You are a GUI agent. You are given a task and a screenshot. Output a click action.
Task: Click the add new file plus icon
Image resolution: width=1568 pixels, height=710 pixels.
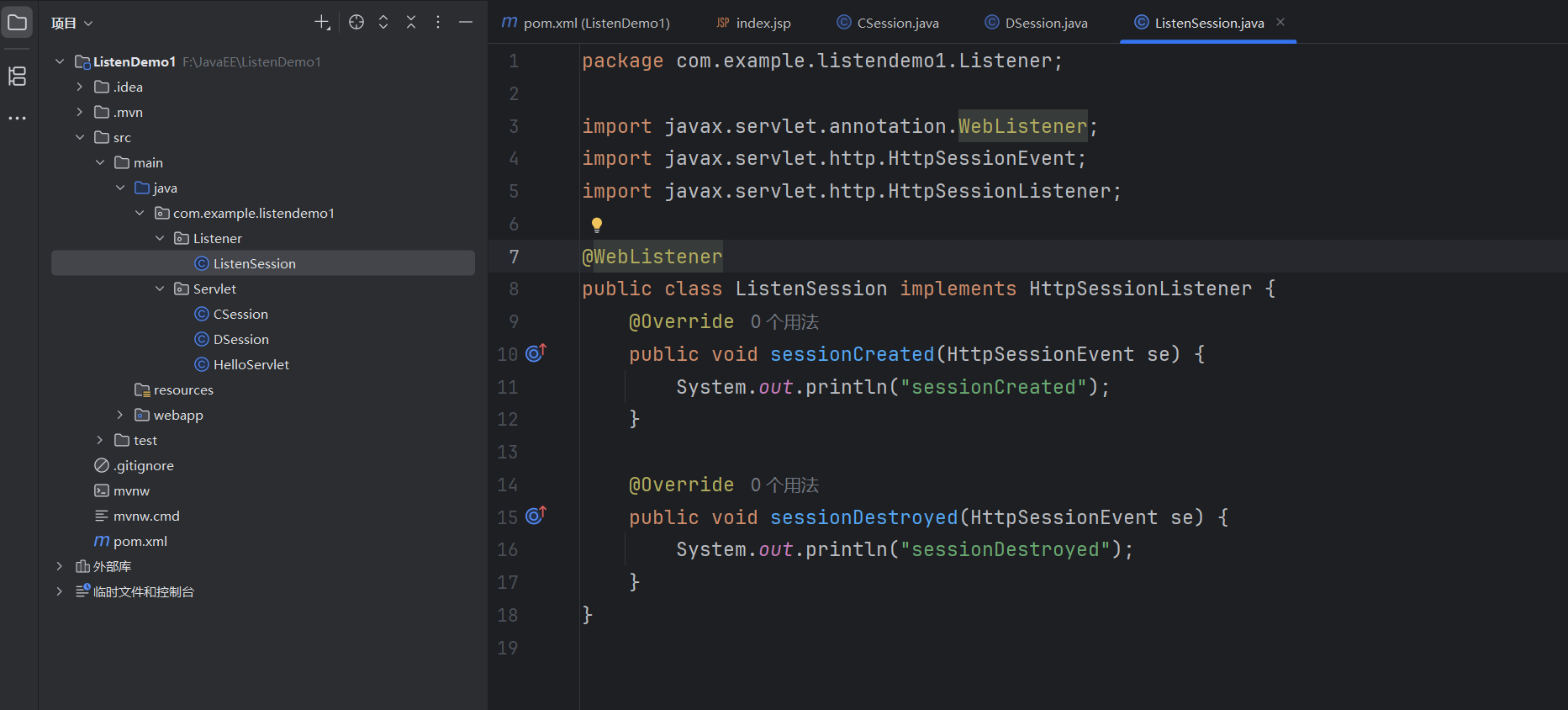pyautogui.click(x=322, y=23)
